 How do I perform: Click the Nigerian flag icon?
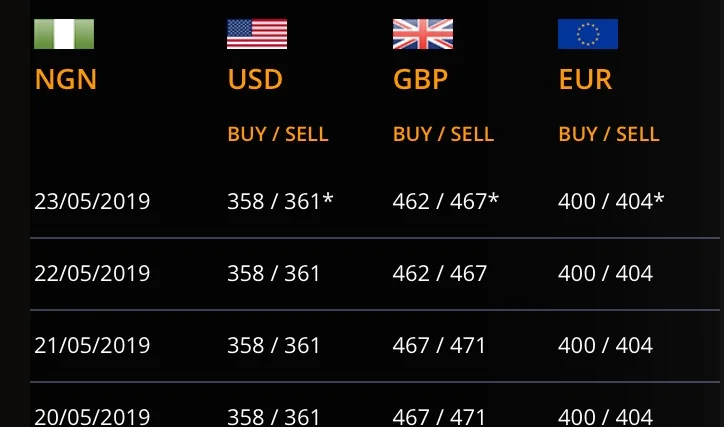pyautogui.click(x=64, y=34)
